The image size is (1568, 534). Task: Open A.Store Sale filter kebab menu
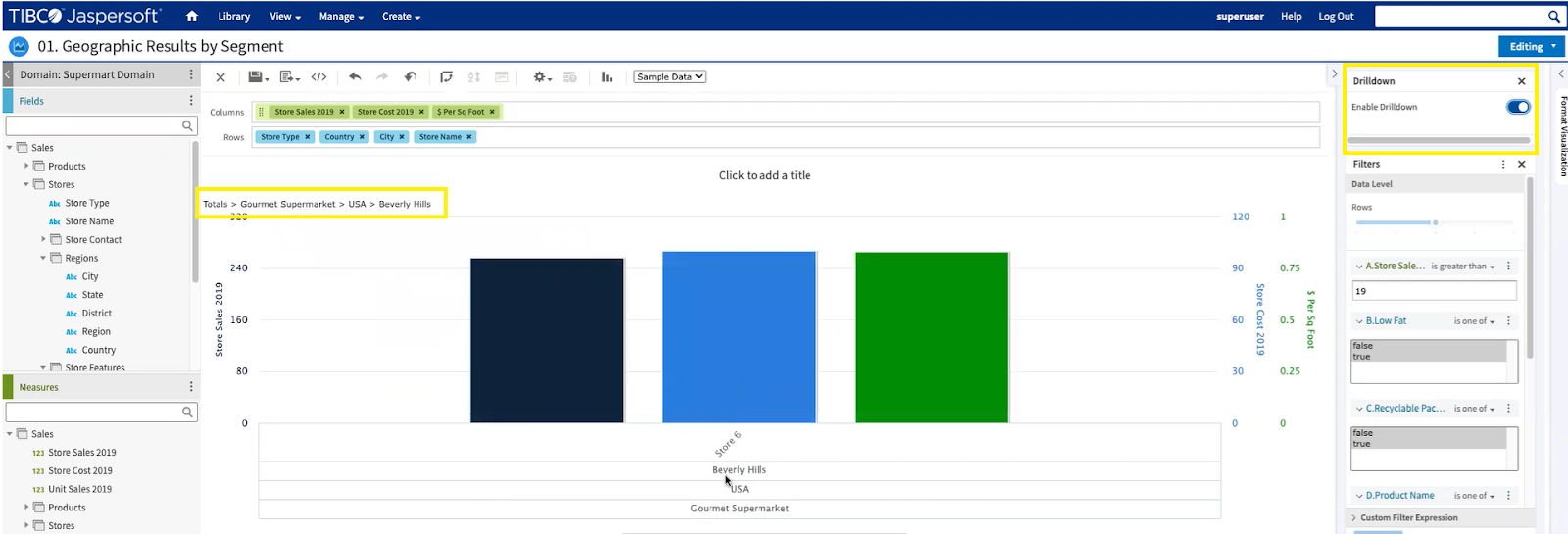point(1508,266)
